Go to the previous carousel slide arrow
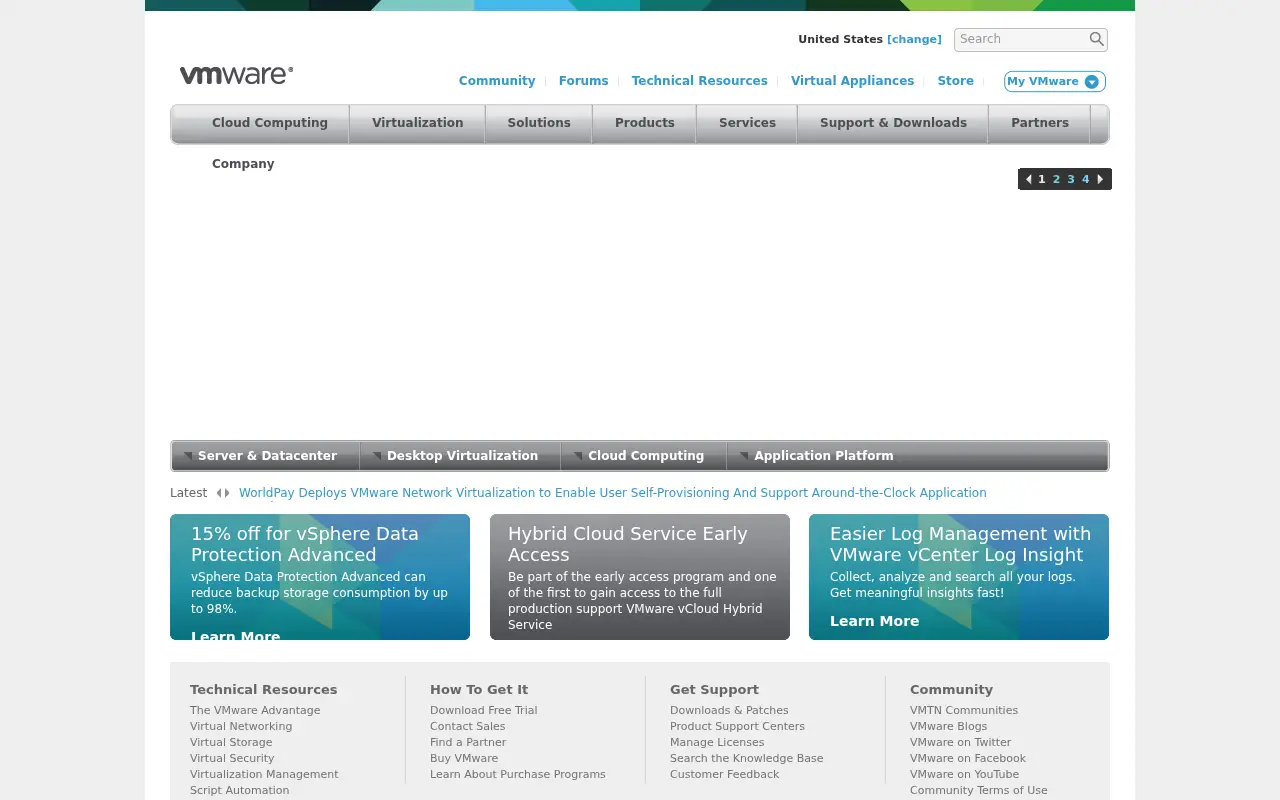Image resolution: width=1280 pixels, height=800 pixels. (1028, 179)
